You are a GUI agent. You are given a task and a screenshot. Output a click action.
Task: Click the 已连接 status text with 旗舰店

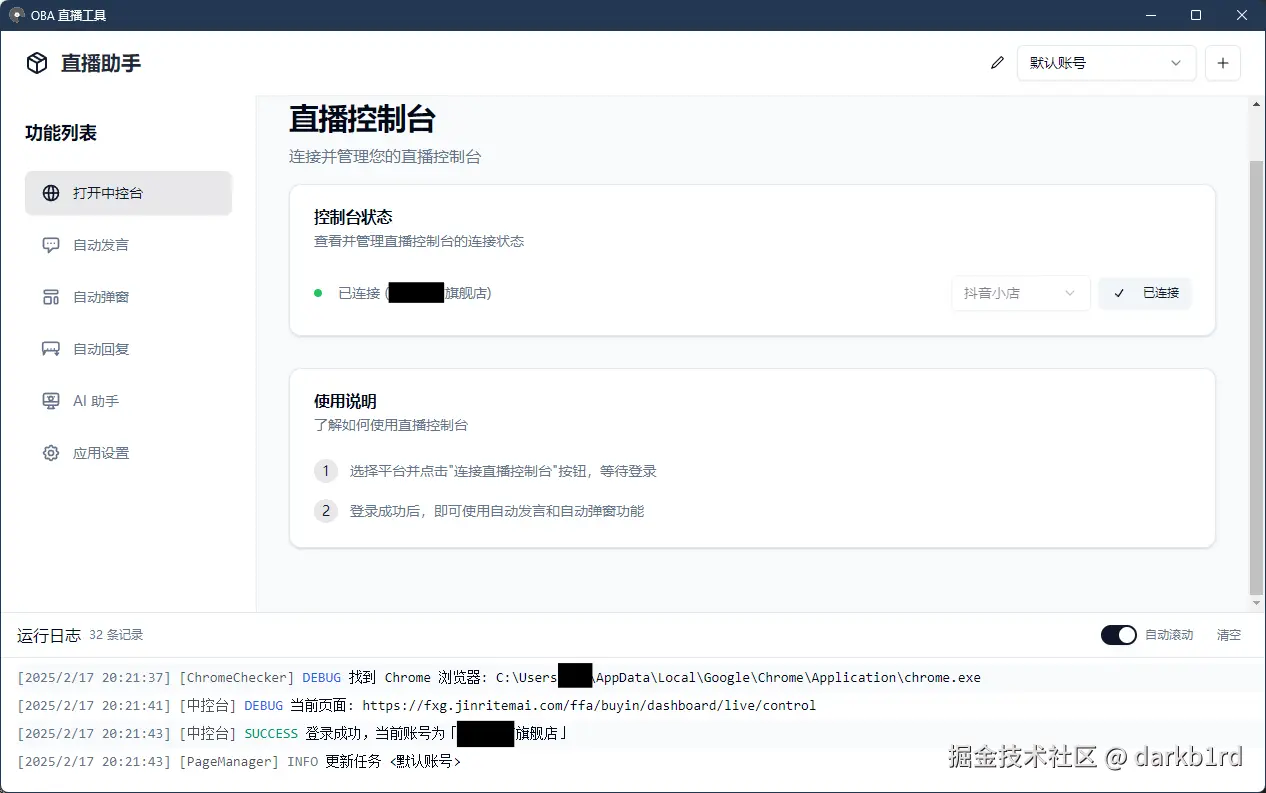pos(415,293)
